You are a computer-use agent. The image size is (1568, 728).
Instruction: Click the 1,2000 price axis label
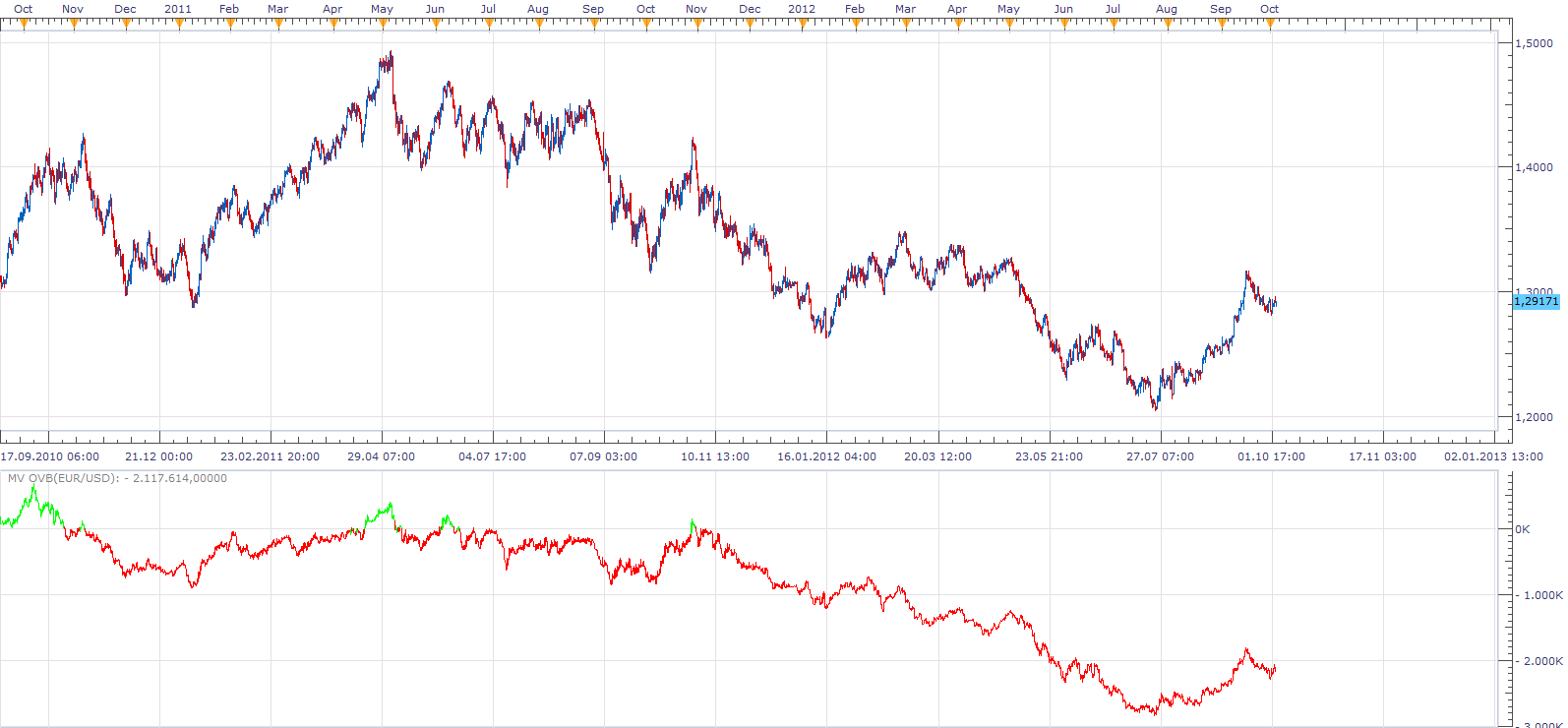(x=1534, y=417)
